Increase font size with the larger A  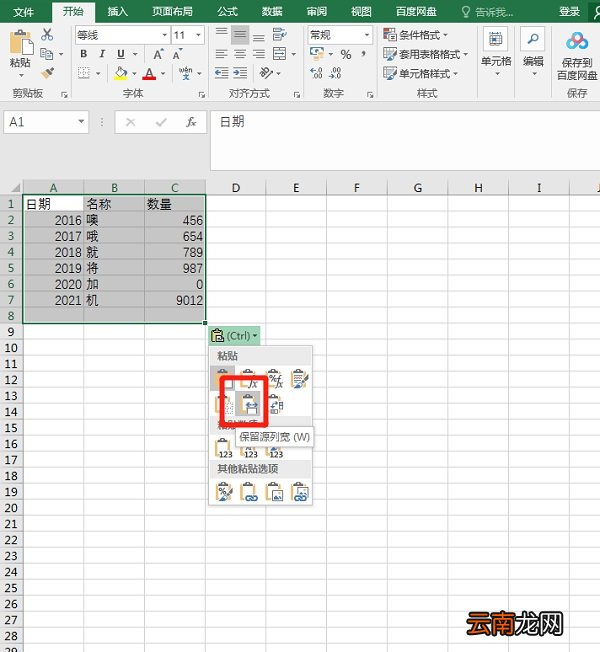coord(158,54)
